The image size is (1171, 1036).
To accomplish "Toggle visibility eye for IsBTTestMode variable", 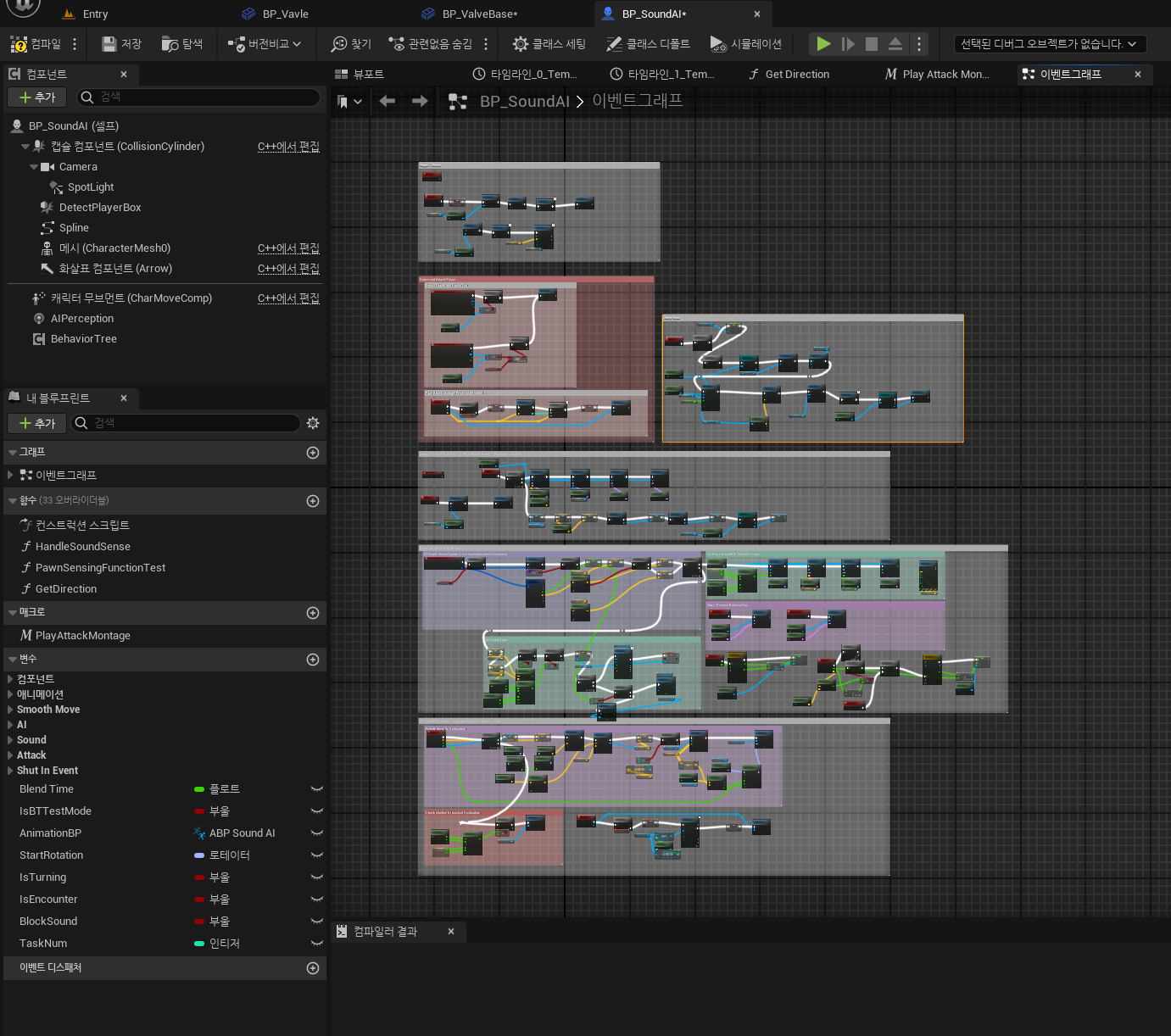I will click(317, 811).
